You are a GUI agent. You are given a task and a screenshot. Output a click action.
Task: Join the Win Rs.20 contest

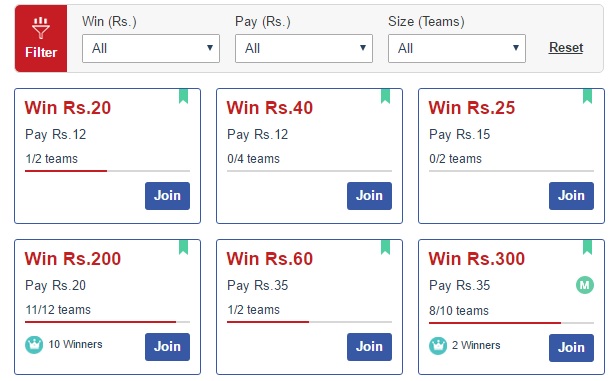tap(167, 196)
